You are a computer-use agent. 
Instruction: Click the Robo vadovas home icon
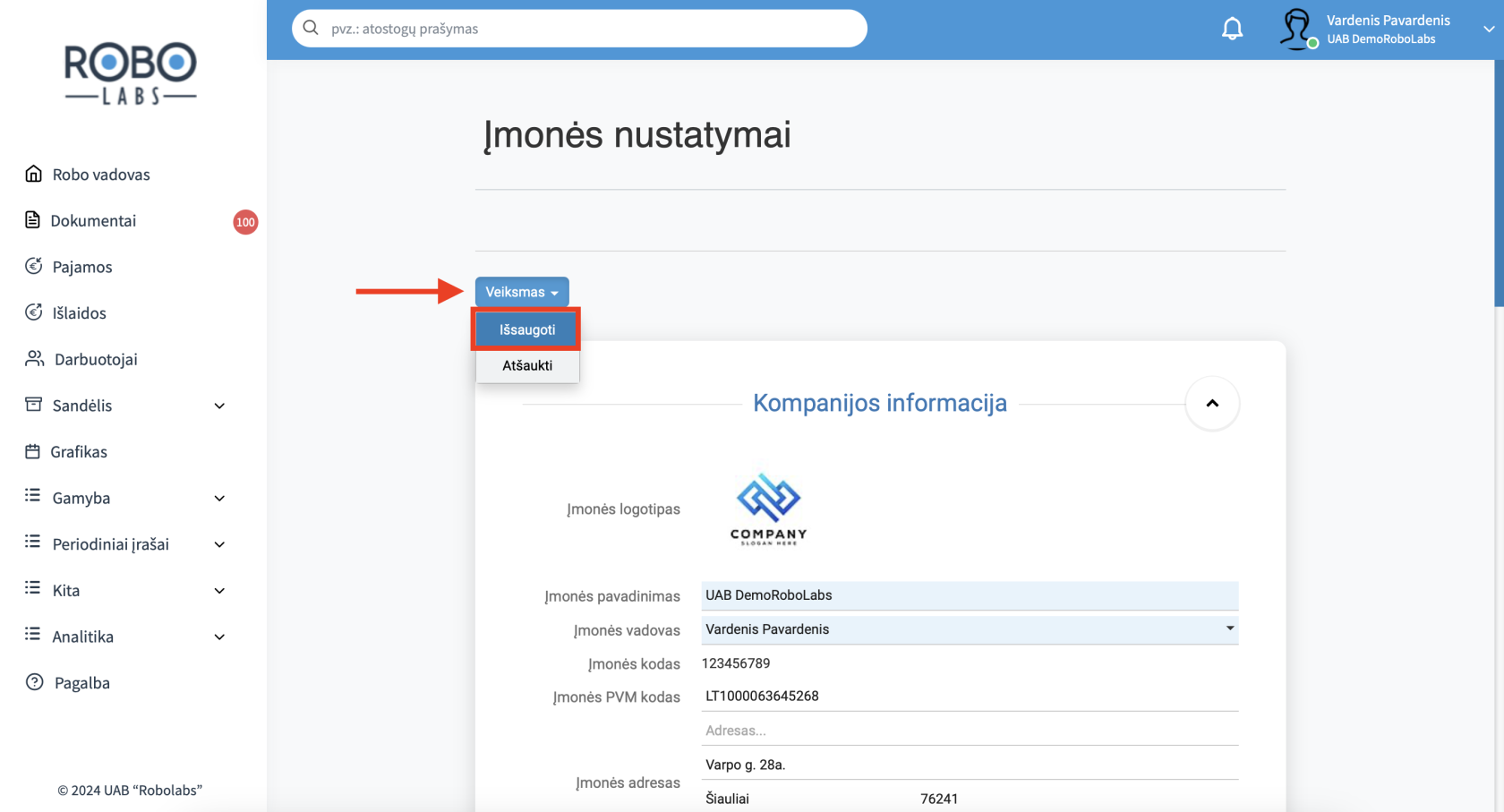tap(33, 174)
